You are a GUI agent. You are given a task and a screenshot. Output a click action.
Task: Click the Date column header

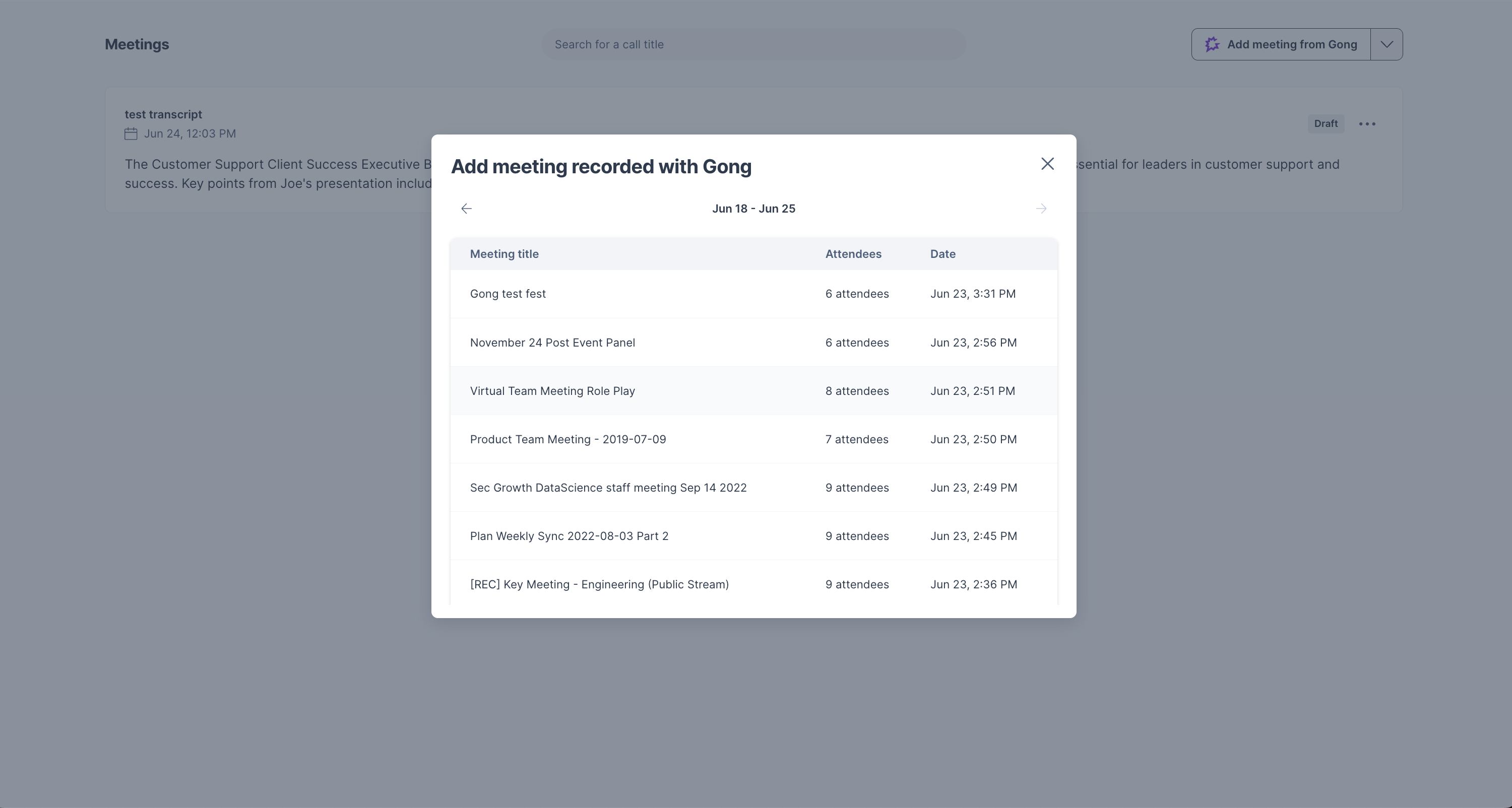pyautogui.click(x=942, y=254)
